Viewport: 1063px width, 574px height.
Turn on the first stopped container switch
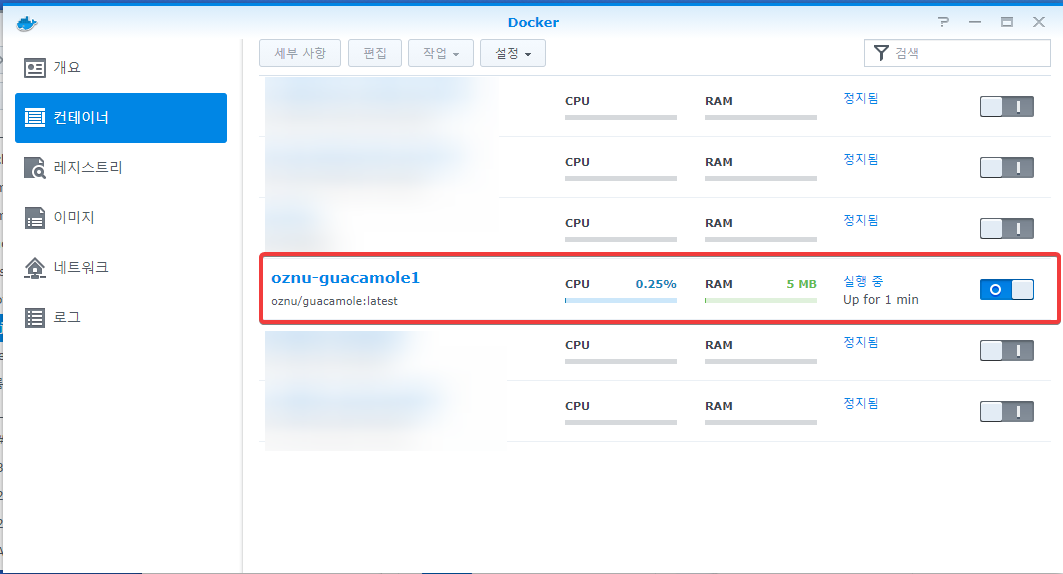click(1007, 106)
